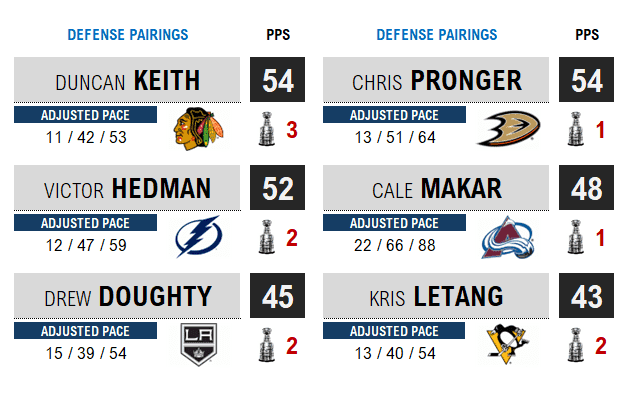Click the Pittsburgh Penguins logo
Viewport: 633px width, 400px height.
pyautogui.click(x=508, y=343)
